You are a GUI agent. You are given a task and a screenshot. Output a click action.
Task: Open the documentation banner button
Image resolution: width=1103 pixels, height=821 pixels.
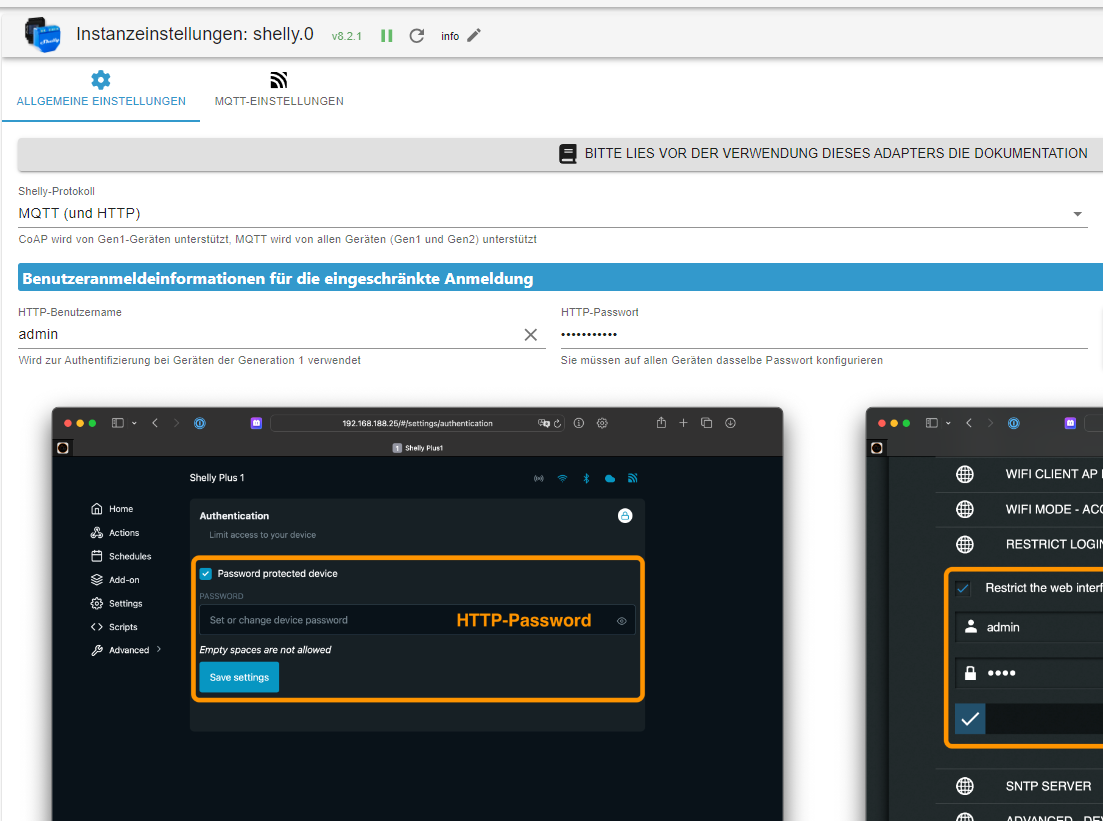(560, 153)
